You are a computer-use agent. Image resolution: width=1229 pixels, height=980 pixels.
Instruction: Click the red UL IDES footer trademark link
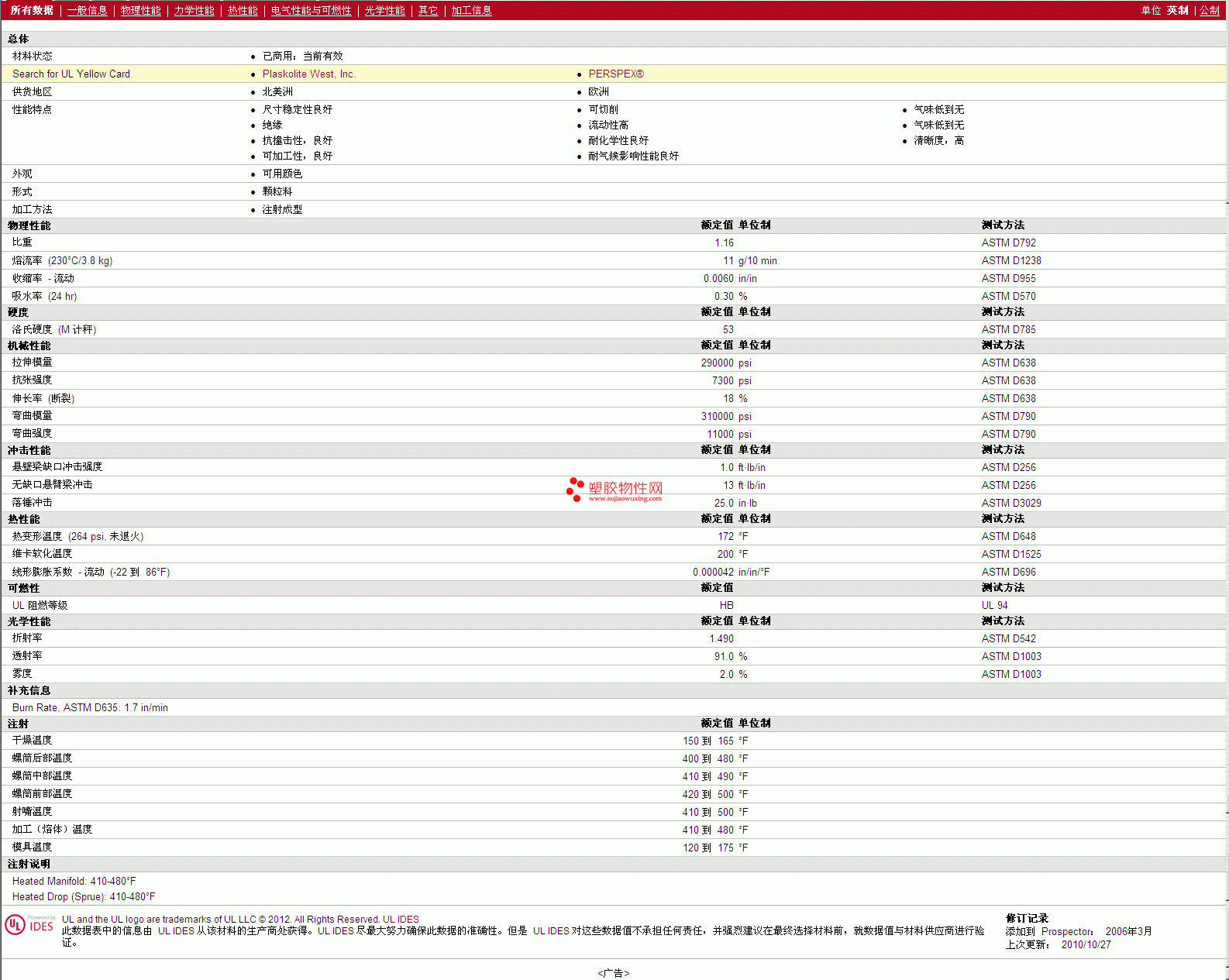point(401,920)
